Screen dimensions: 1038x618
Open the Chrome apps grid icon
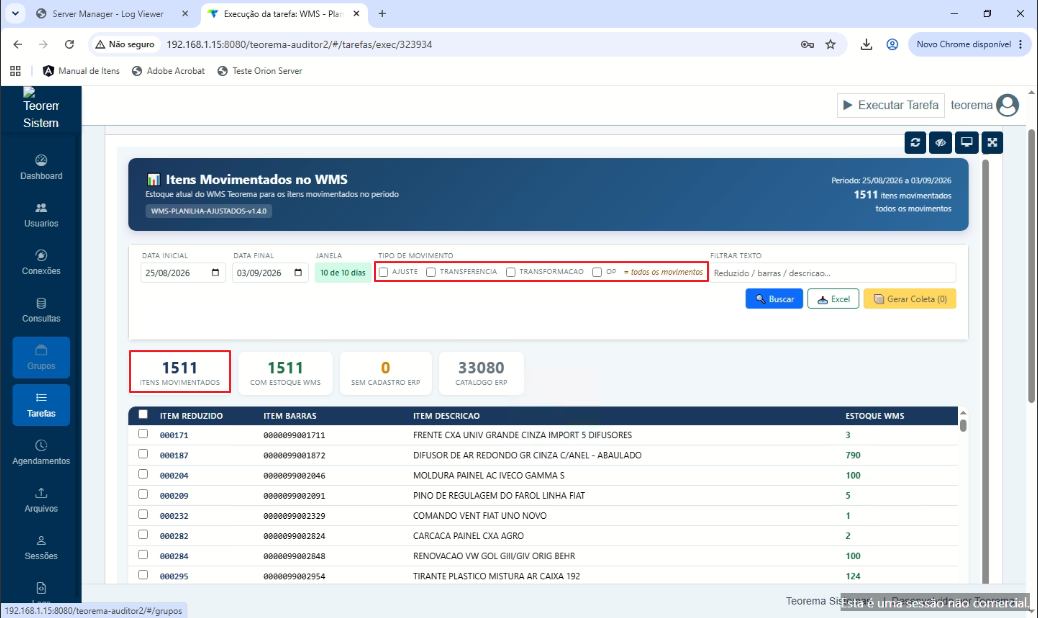click(15, 71)
